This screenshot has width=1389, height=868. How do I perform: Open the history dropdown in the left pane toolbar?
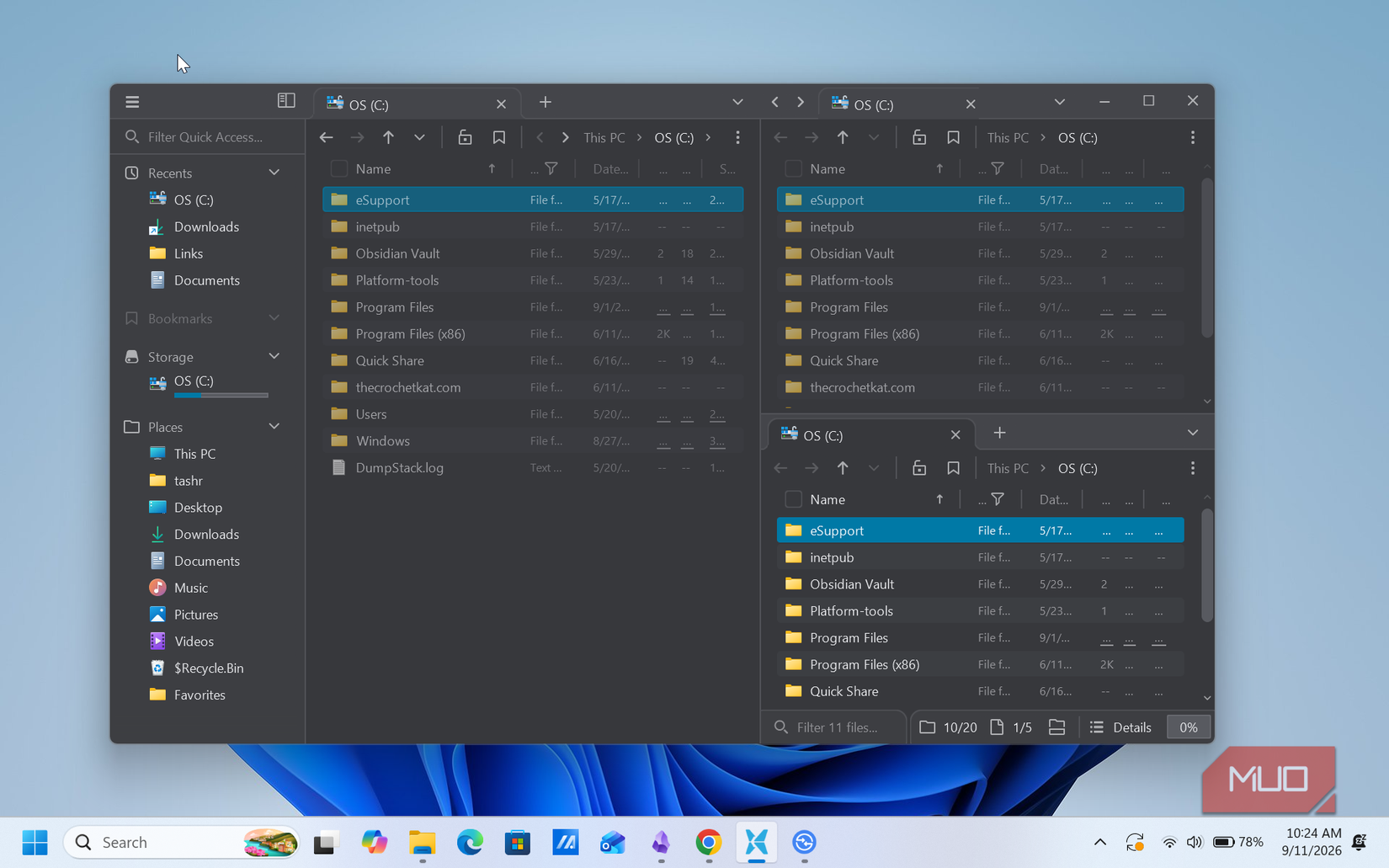[x=419, y=137]
